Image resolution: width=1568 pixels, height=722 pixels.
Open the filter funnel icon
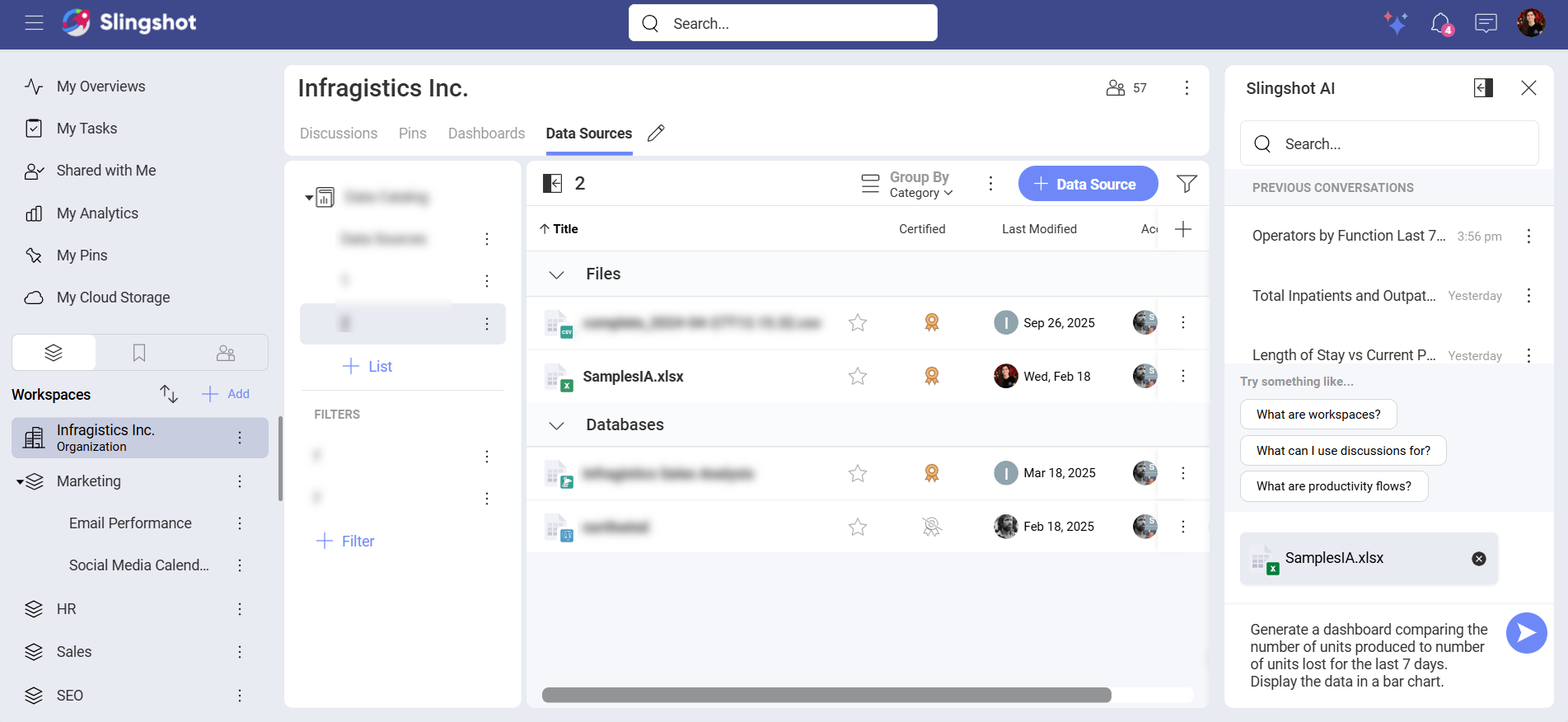[1187, 184]
